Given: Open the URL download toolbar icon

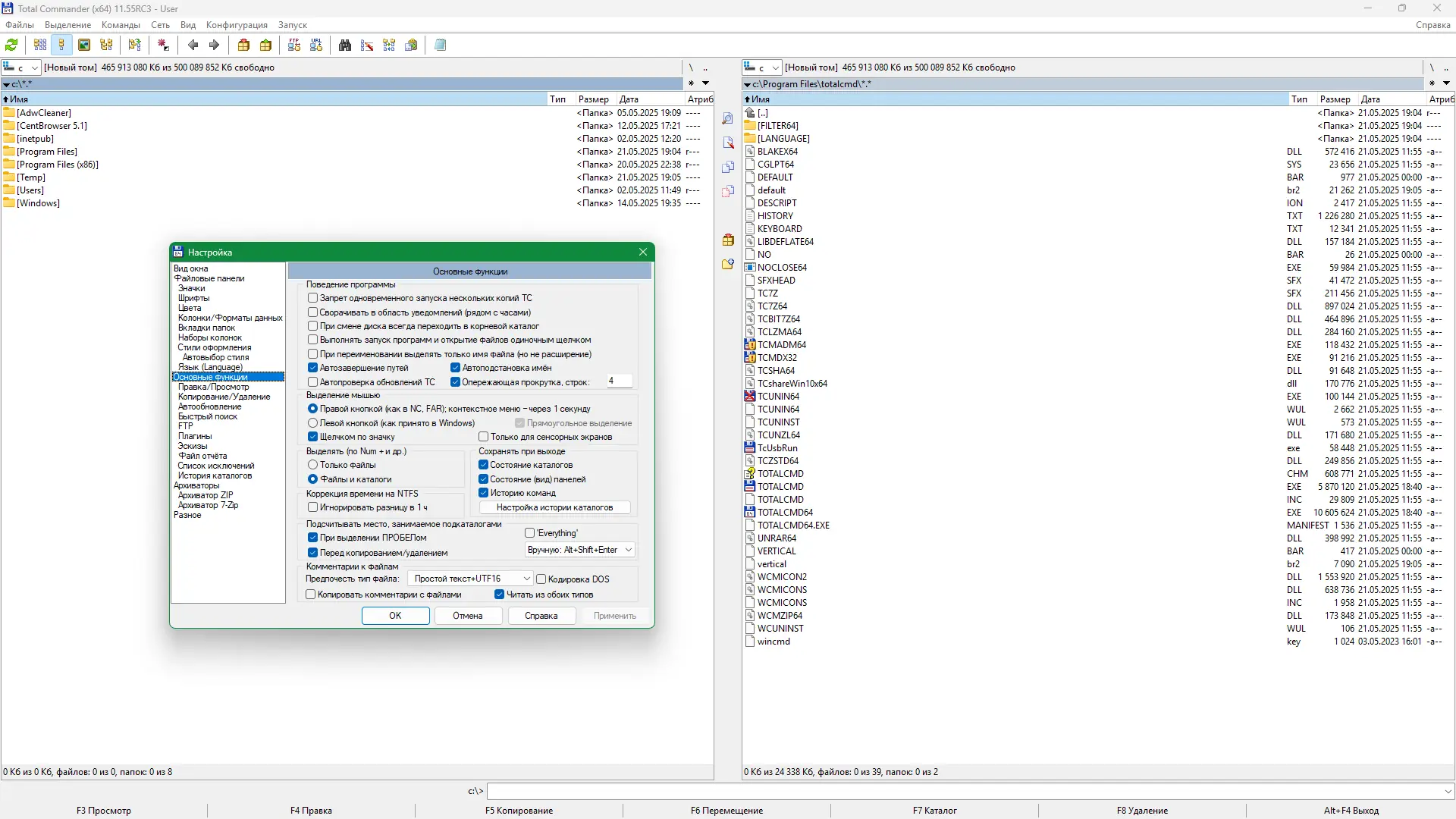Looking at the screenshot, I should click(x=316, y=45).
